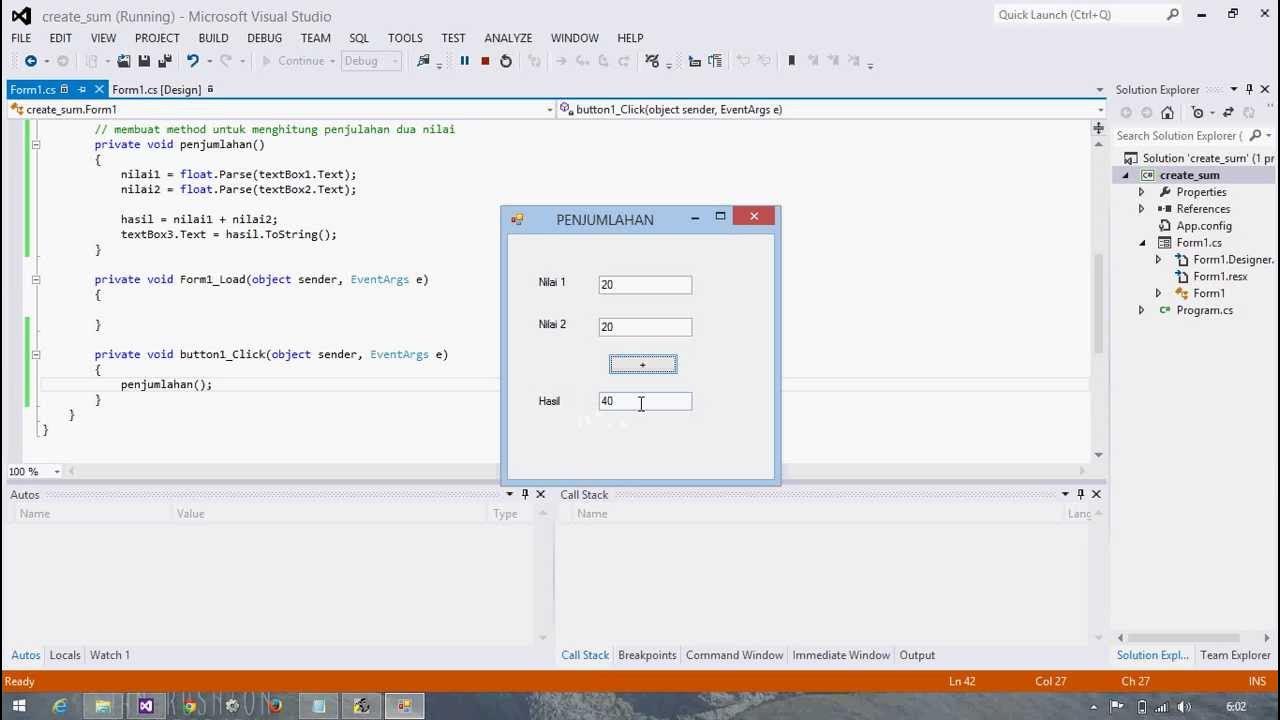
Task: Stop debugging with the red square
Action: (485, 61)
